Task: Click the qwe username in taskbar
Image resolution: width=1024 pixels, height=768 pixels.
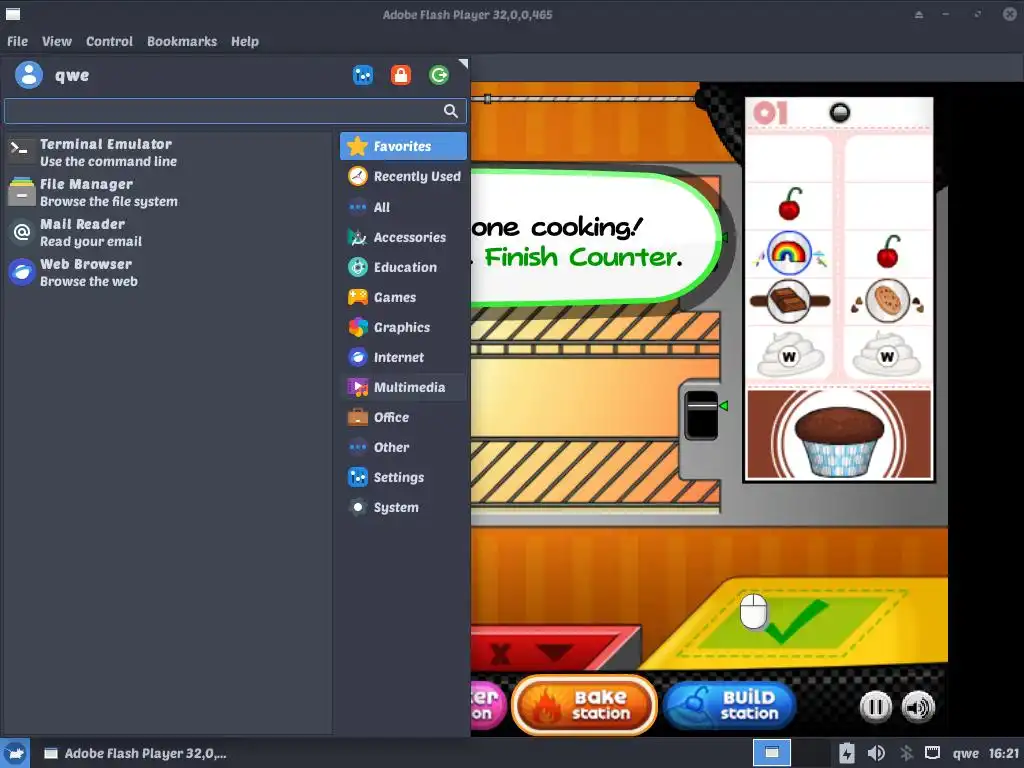Action: point(965,753)
